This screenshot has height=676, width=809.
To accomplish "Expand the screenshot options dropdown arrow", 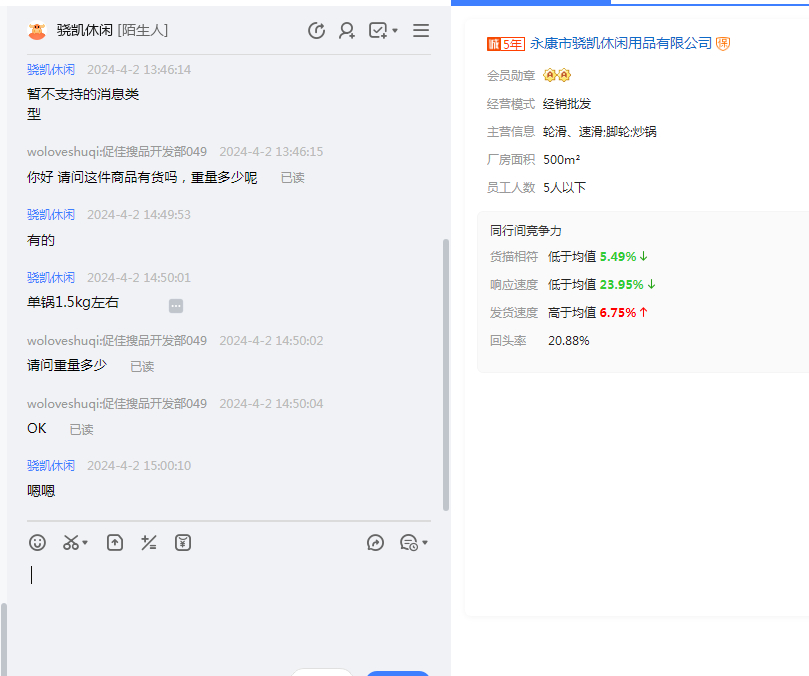I will click(86, 544).
